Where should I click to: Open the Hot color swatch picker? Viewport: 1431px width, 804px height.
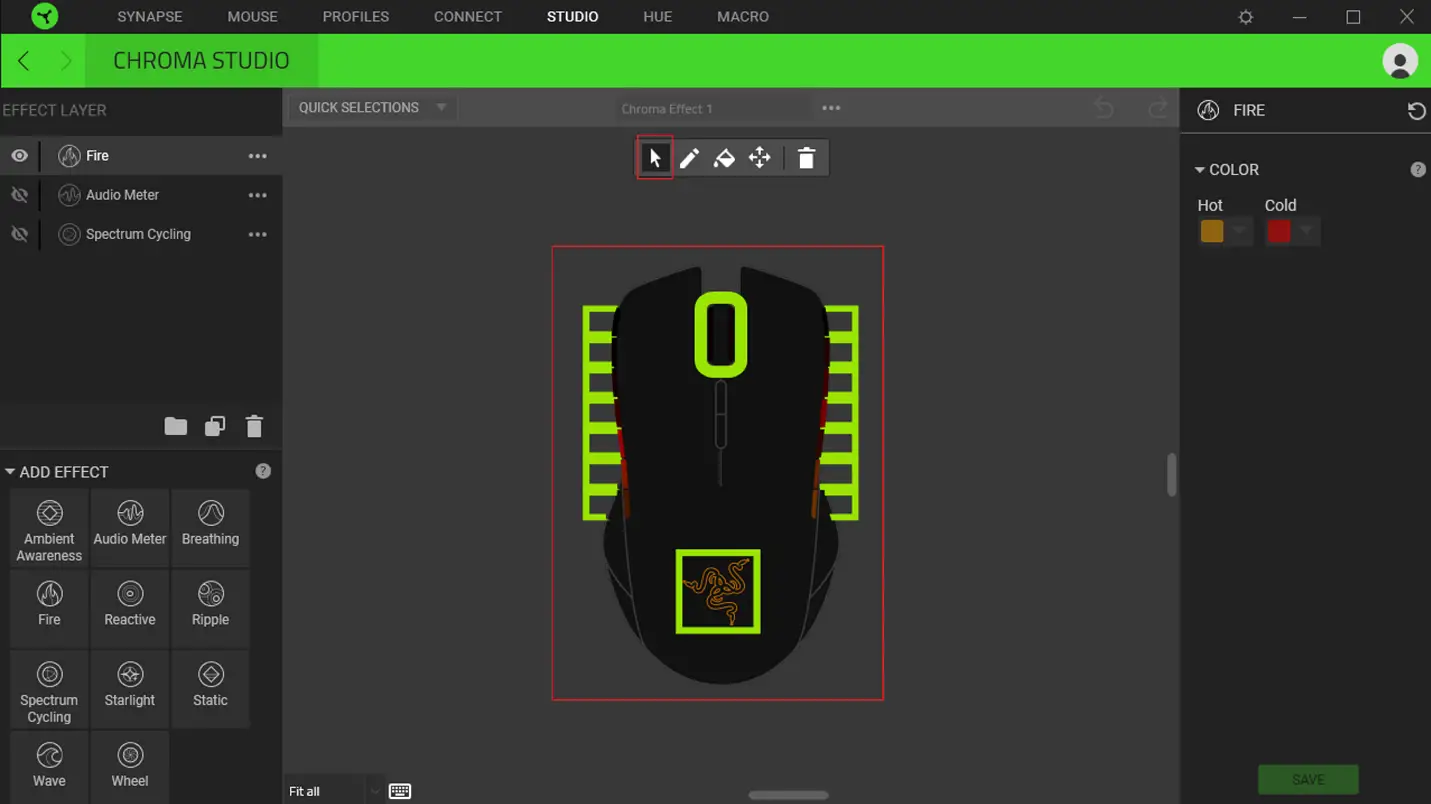[1211, 230]
